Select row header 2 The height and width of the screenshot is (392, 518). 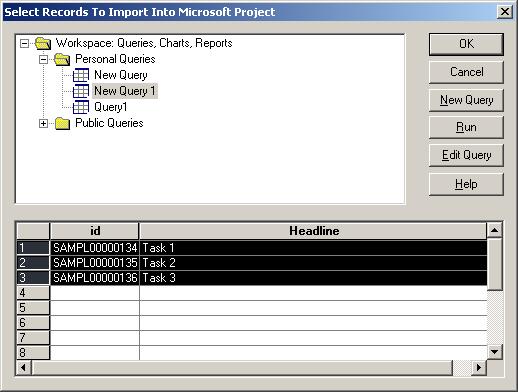(33, 263)
